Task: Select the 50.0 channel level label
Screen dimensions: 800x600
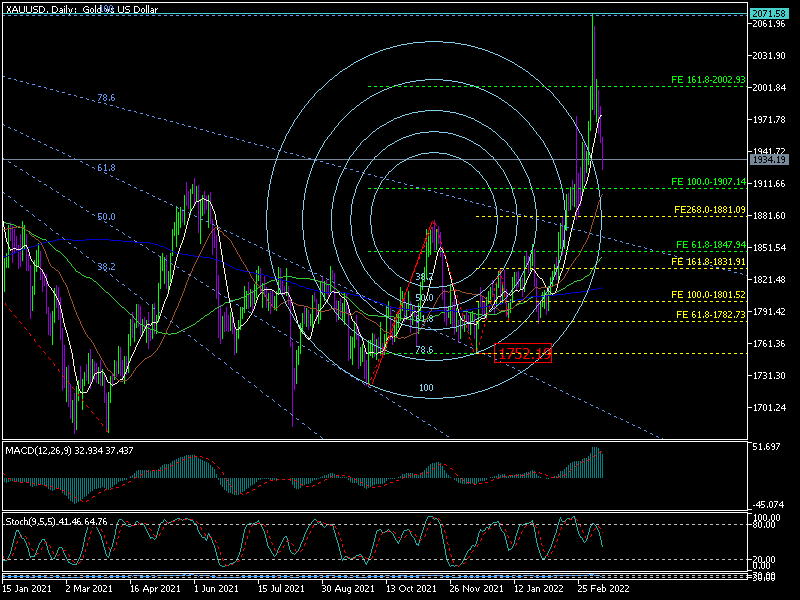Action: tap(106, 217)
